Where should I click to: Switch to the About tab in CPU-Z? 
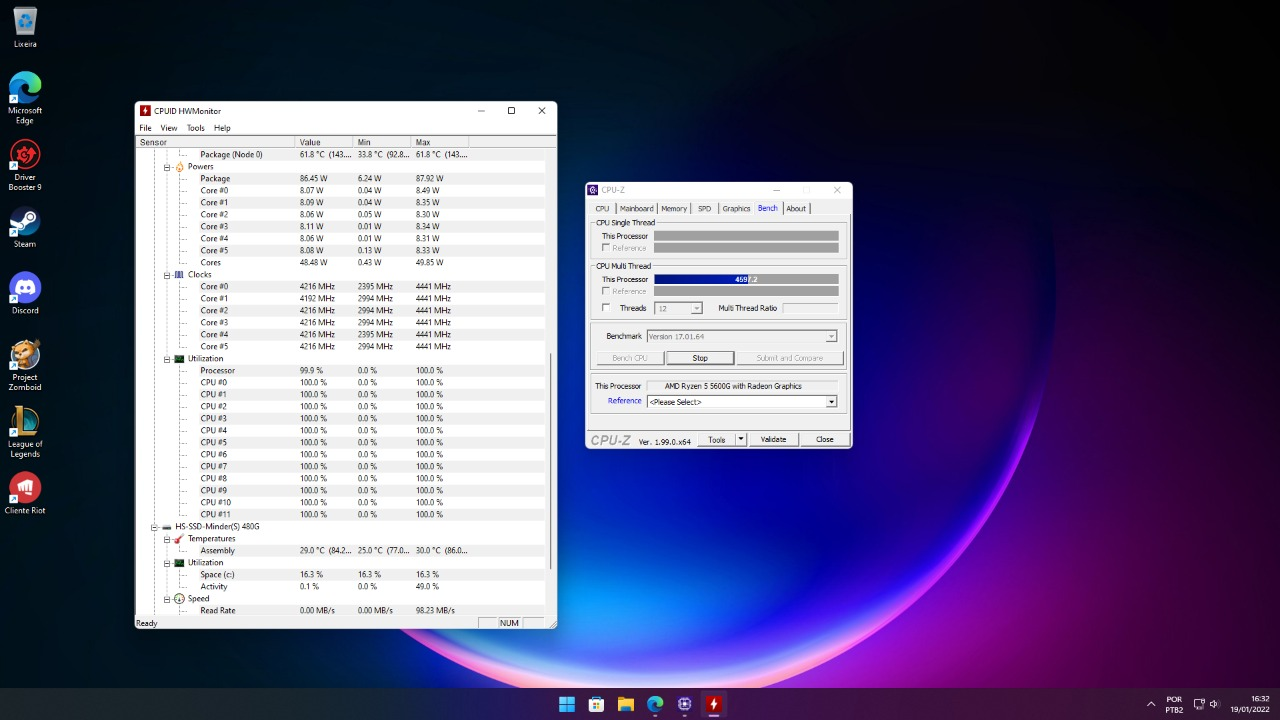click(796, 209)
